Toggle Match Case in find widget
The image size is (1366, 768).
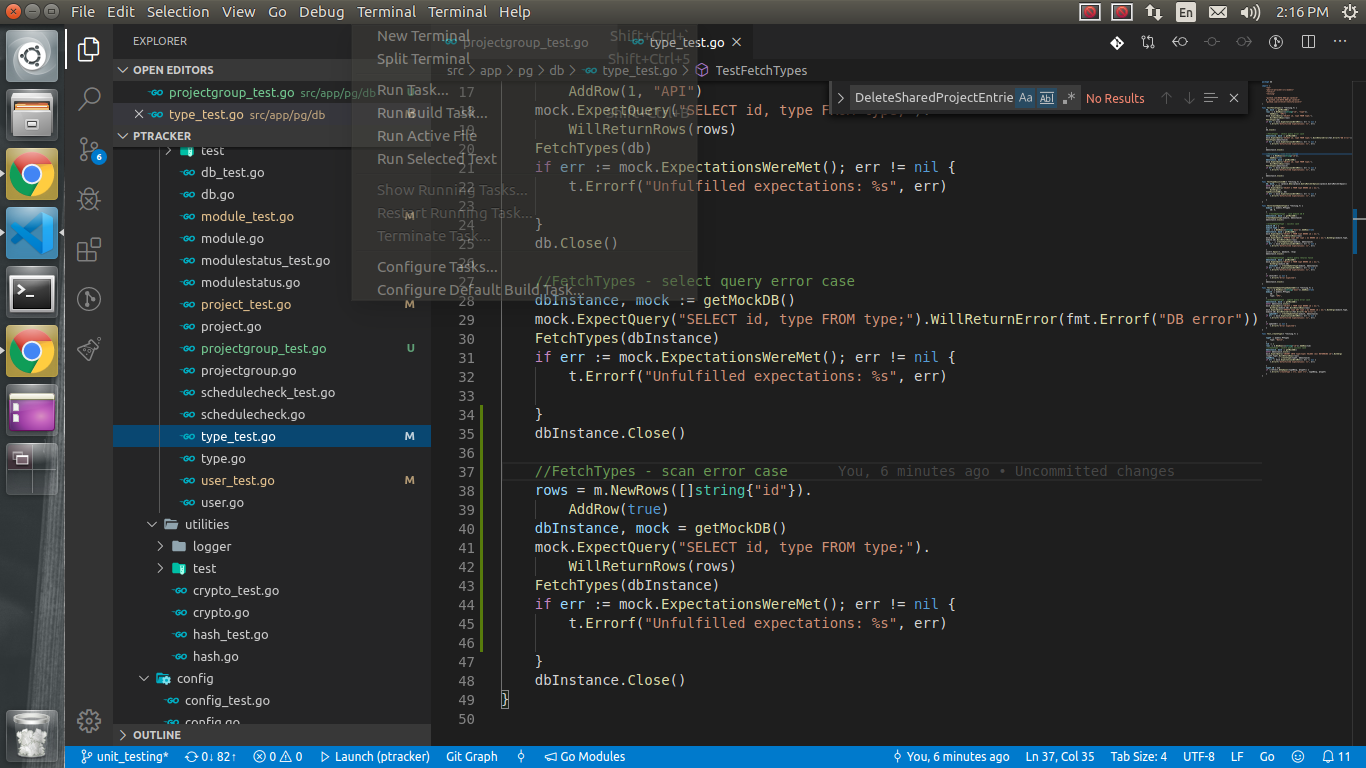pos(1025,98)
